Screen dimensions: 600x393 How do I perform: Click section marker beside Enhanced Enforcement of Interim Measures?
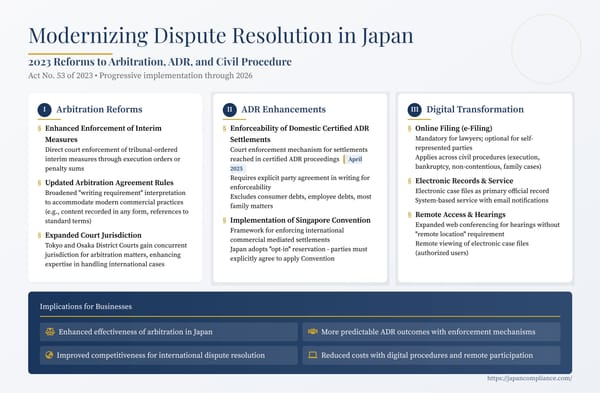tap(39, 128)
